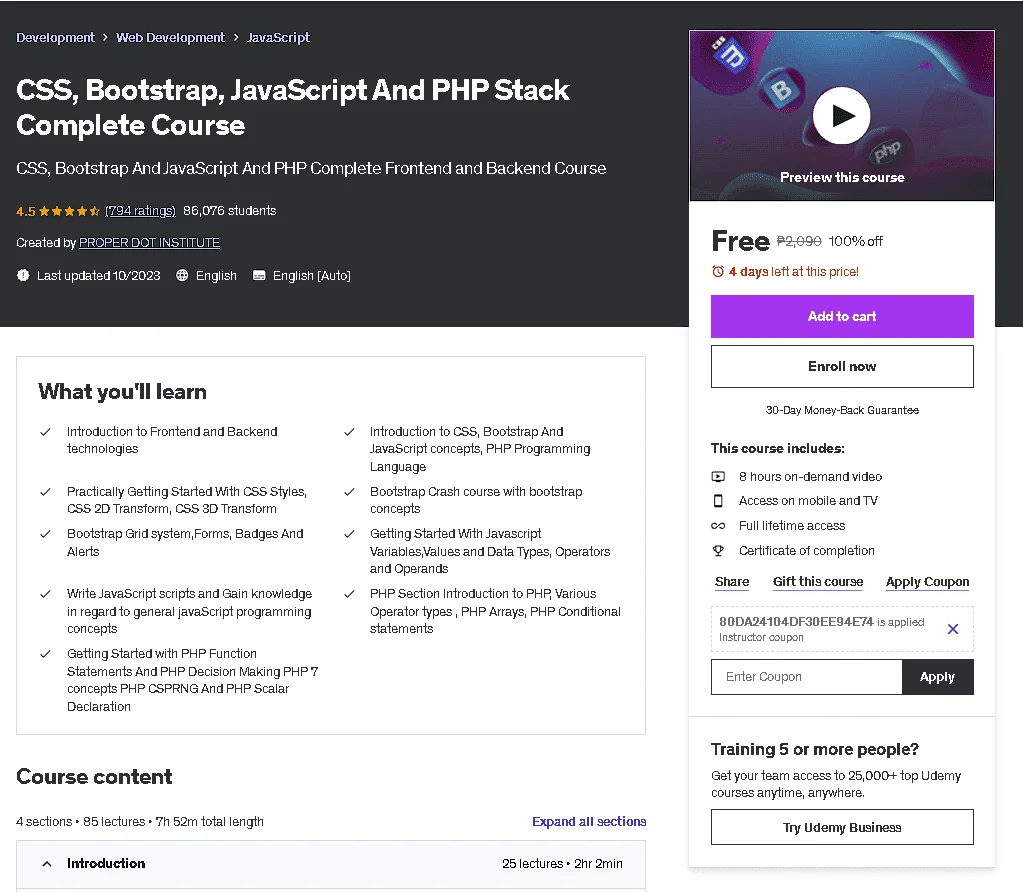
Task: Click the globe language icon
Action: 182,275
